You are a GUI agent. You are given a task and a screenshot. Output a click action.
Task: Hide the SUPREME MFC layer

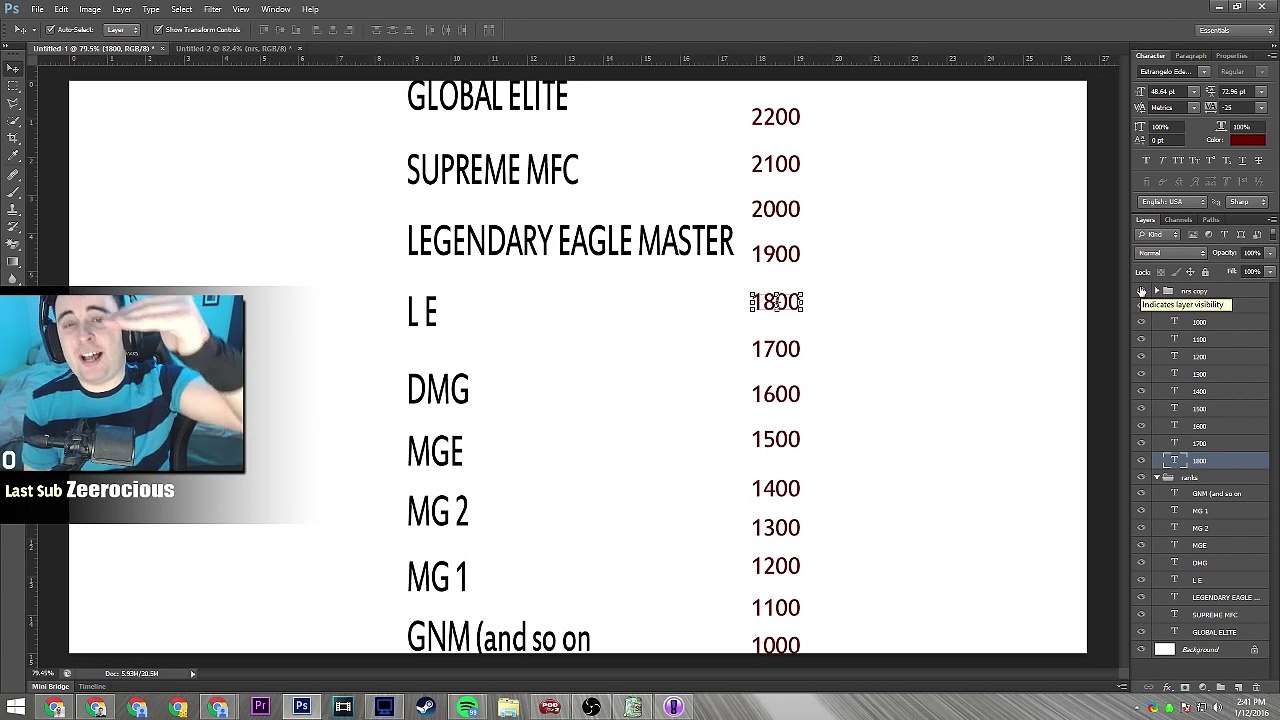(1141, 615)
